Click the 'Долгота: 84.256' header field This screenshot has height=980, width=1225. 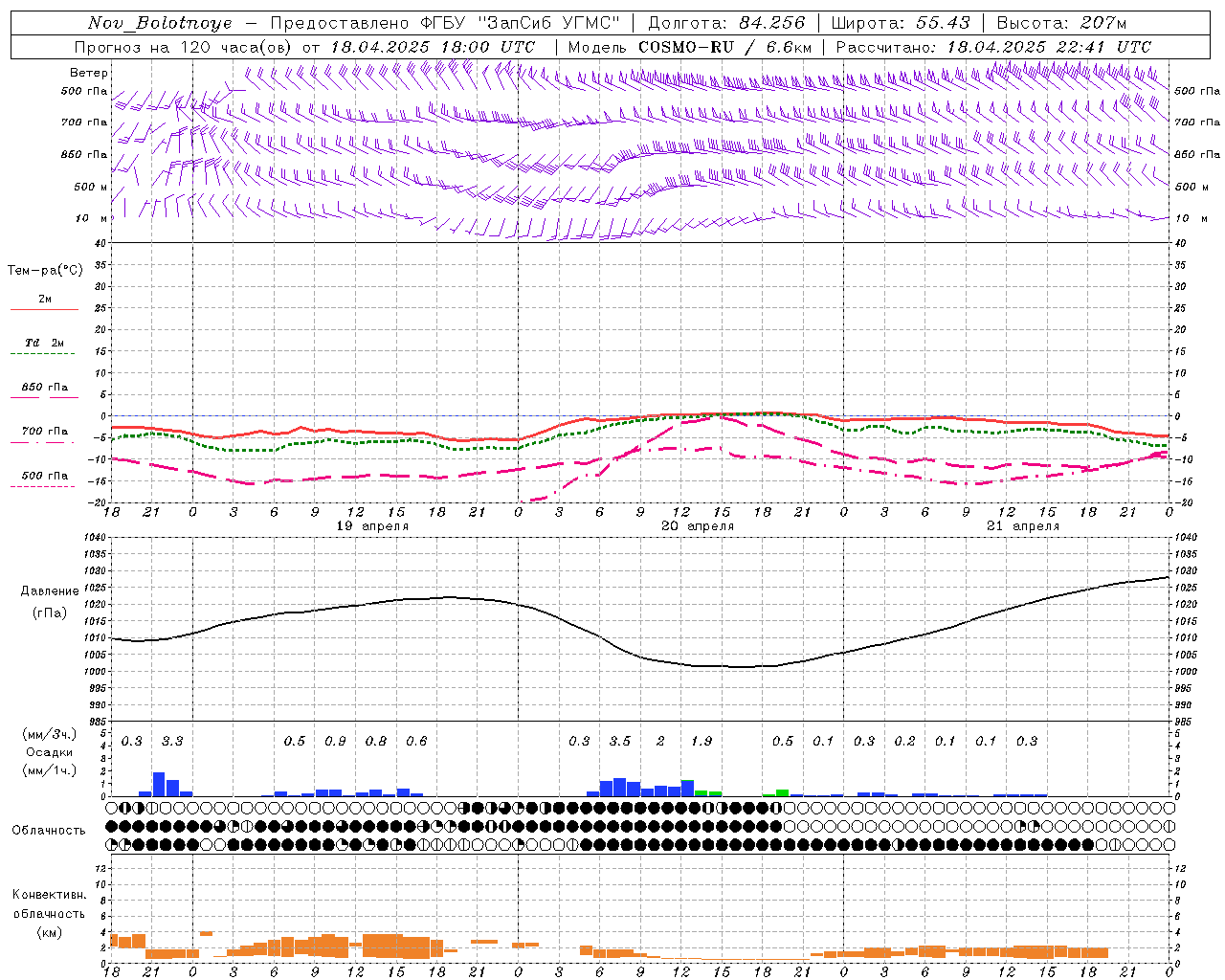[x=727, y=23]
